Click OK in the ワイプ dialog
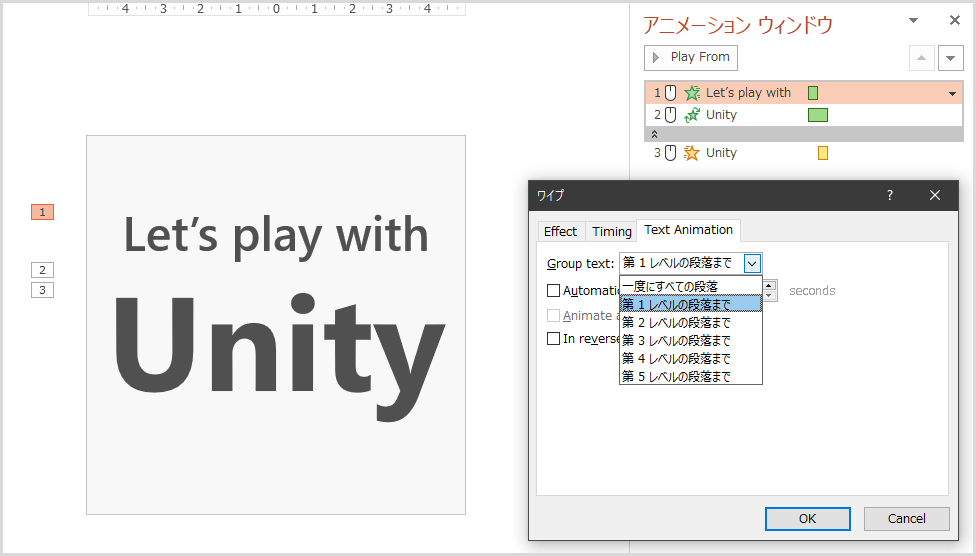The height and width of the screenshot is (556, 976). [807, 519]
